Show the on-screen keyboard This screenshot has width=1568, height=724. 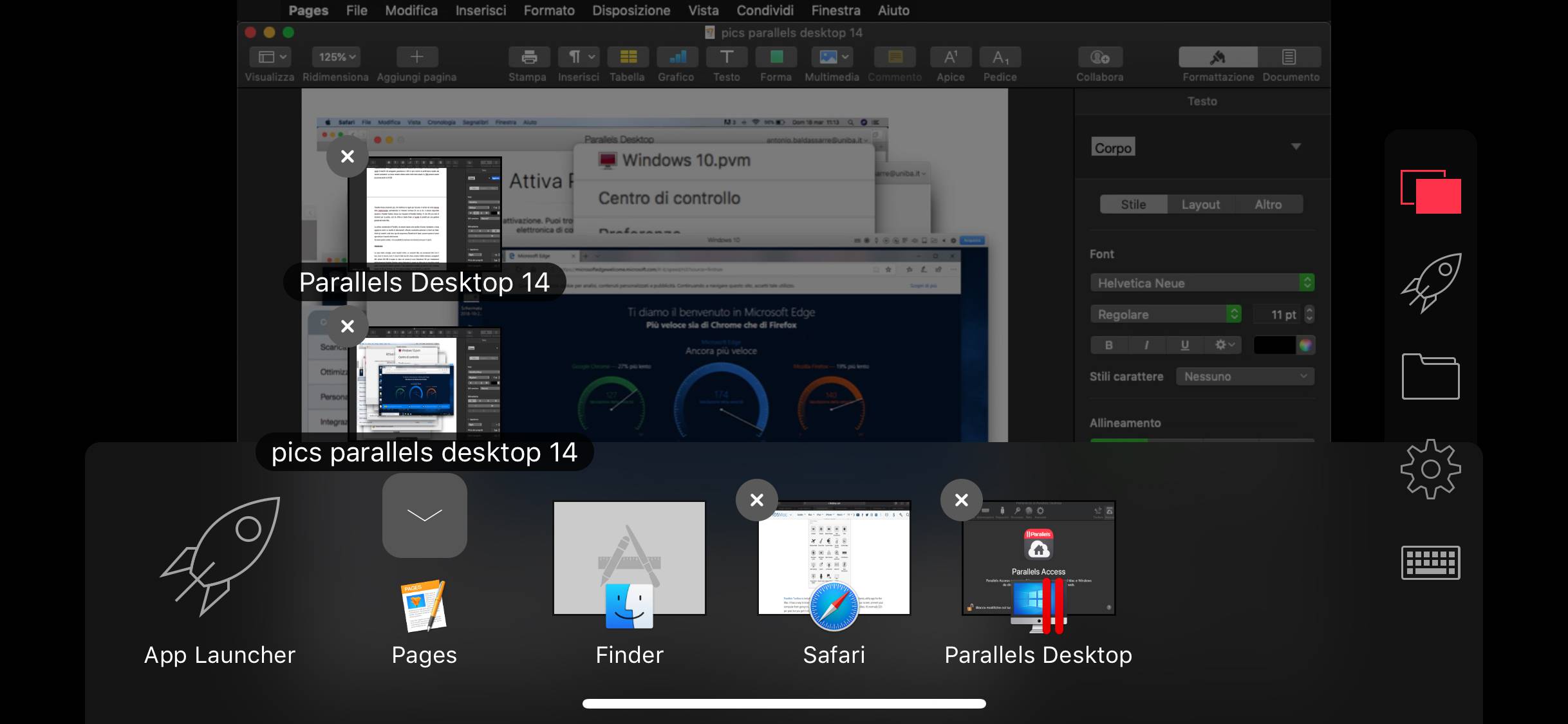tap(1431, 562)
